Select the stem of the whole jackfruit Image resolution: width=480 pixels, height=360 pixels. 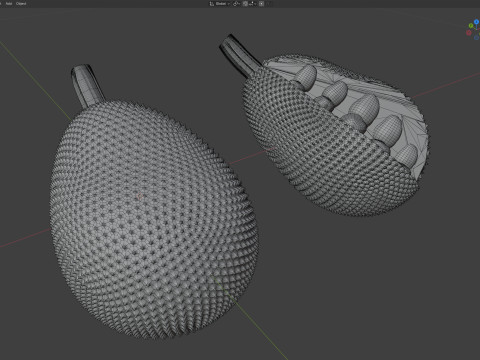87,85
